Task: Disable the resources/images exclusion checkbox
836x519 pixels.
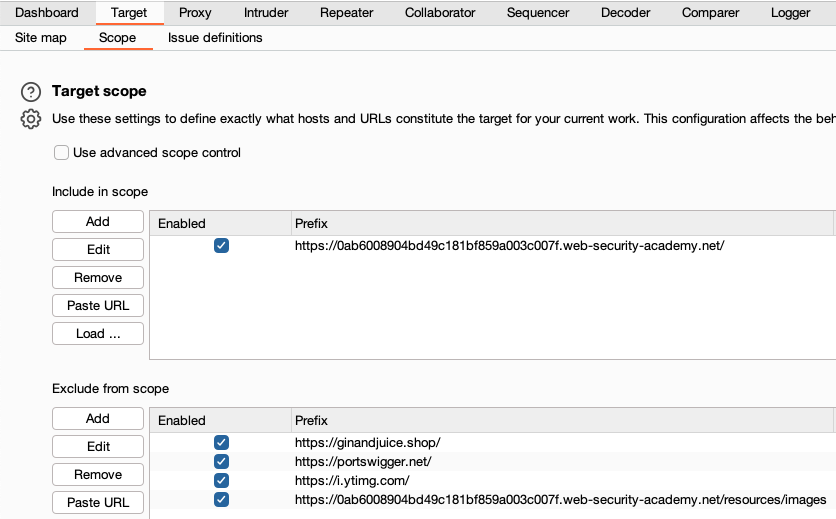Action: click(x=222, y=499)
